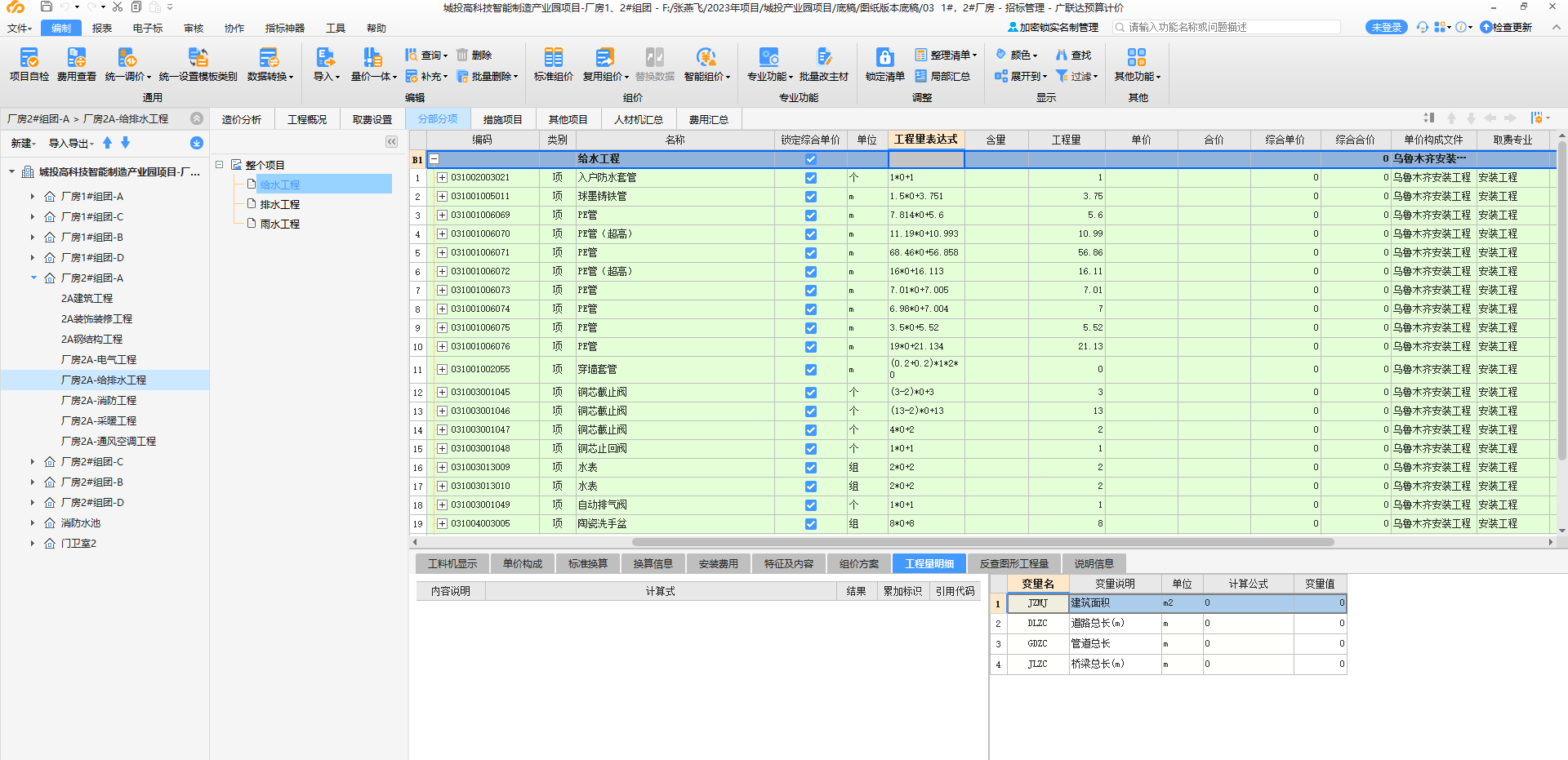1568x760 pixels.
Task: Select the 标准组价 ribbon icon
Action: [x=554, y=58]
